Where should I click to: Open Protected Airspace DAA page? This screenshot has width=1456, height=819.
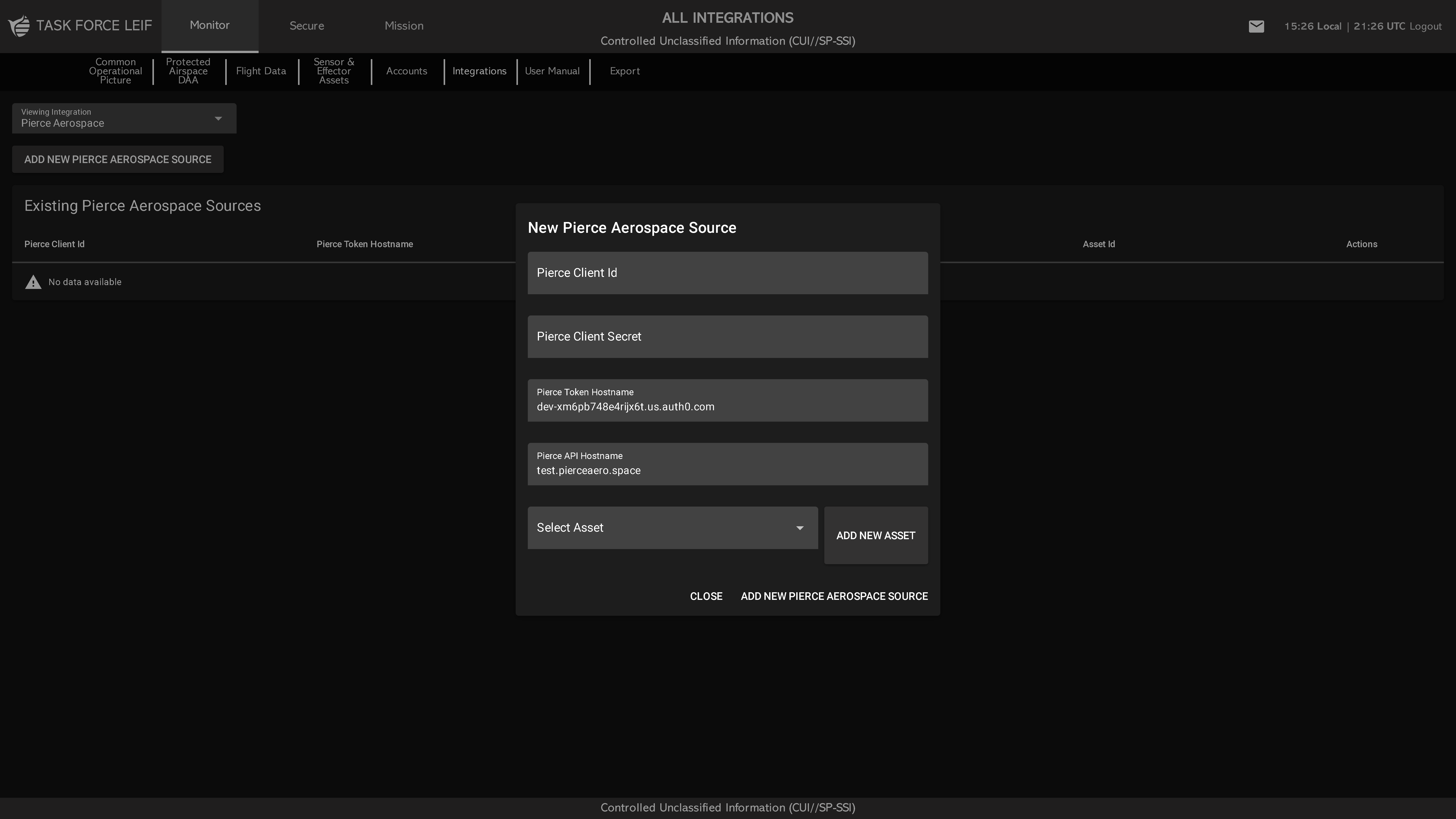pos(188,71)
